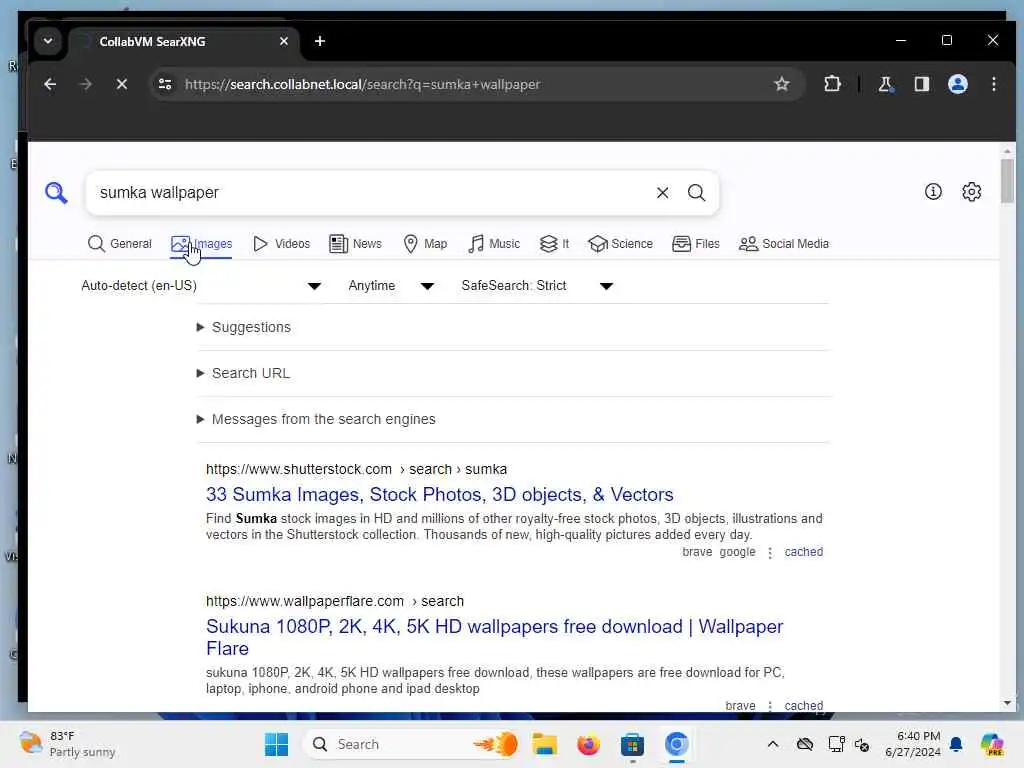
Task: Switch to the General category tab
Action: (x=120, y=244)
